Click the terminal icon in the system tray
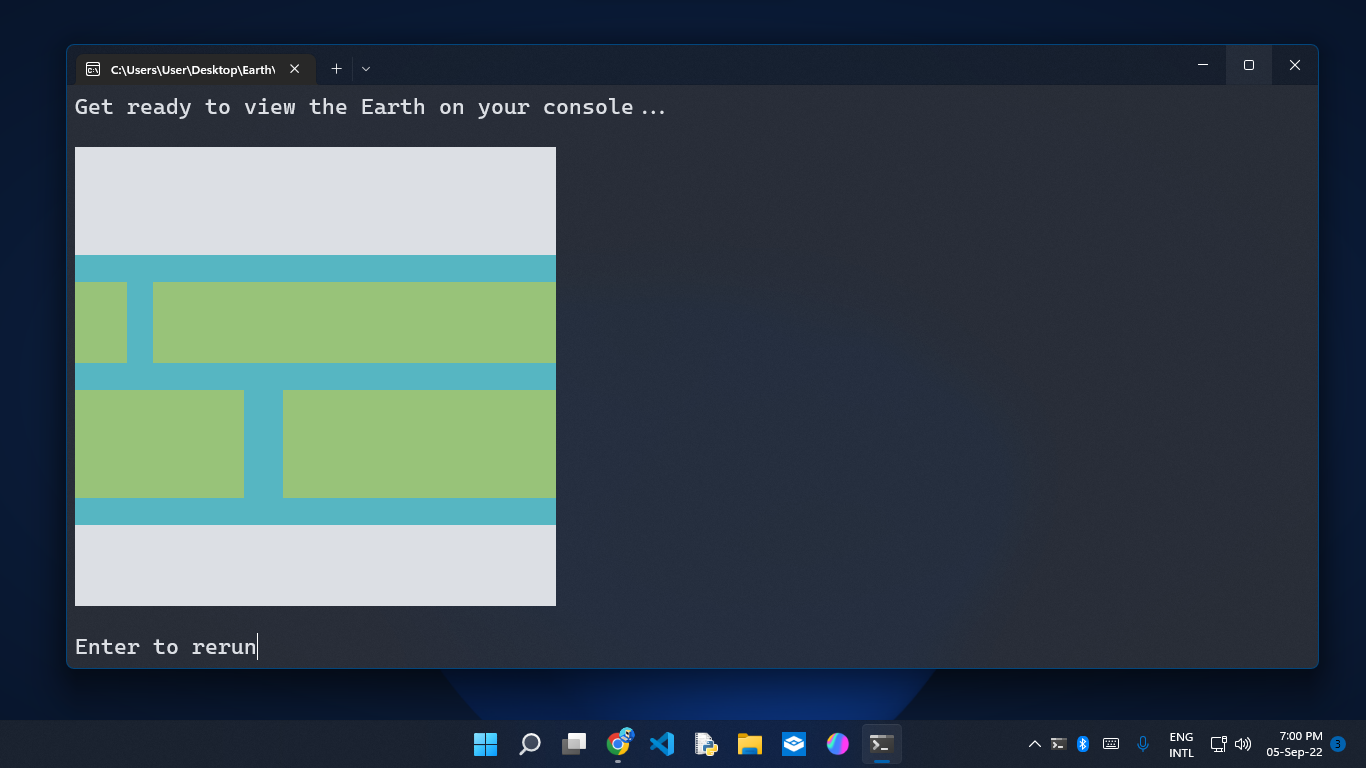Viewport: 1366px width, 768px height. pyautogui.click(x=1059, y=744)
